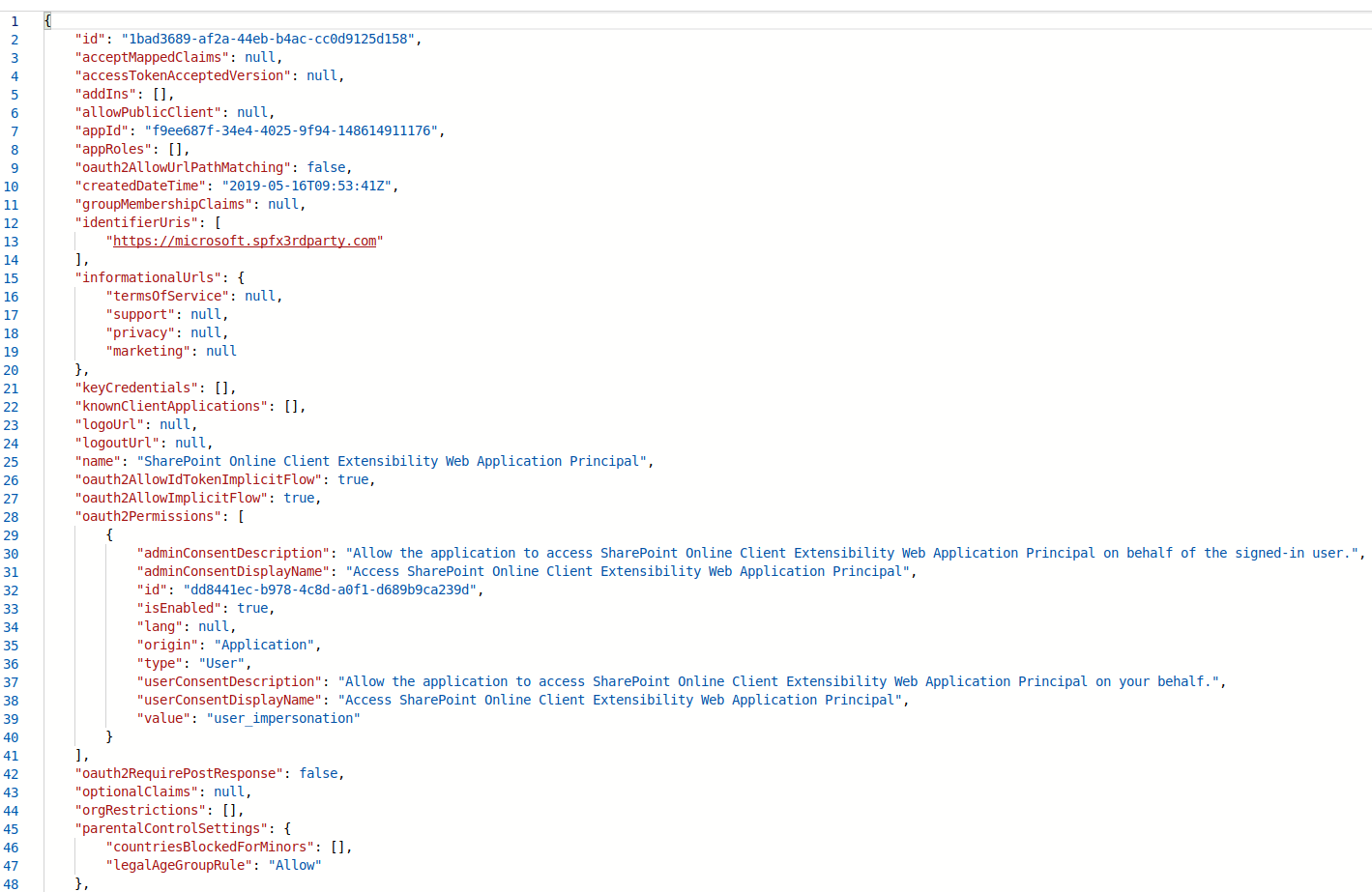The image size is (1372, 892).
Task: Click the "appId" key on line 7
Action: click(x=102, y=130)
